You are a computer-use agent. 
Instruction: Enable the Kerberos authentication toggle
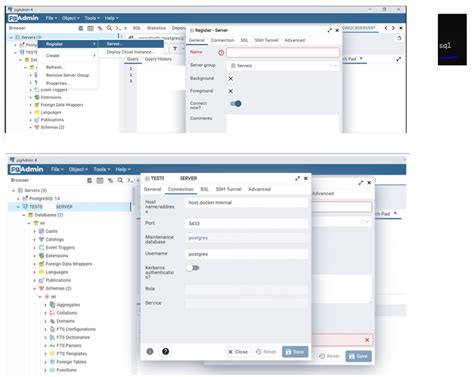tap(193, 268)
